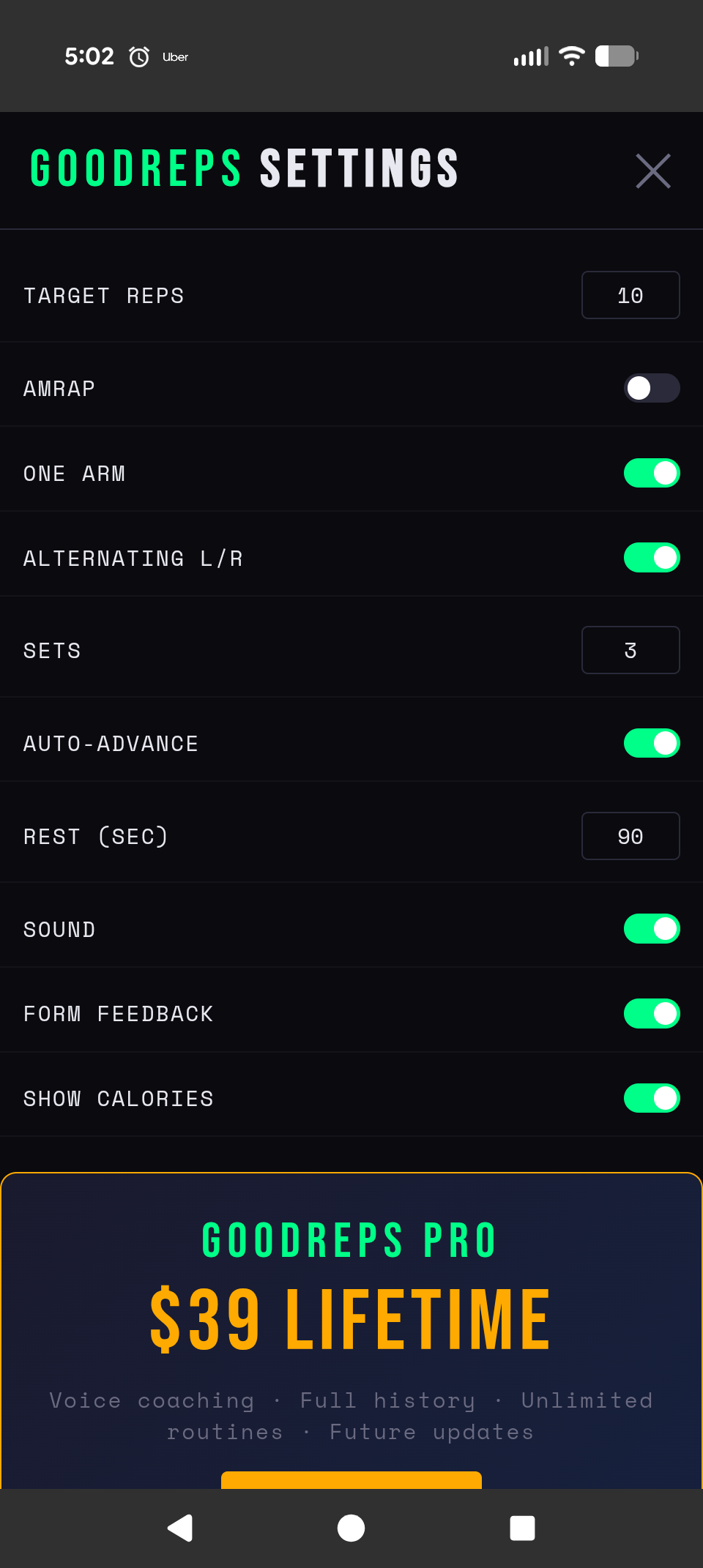Hide calories with Show Calories toggle

[652, 1098]
